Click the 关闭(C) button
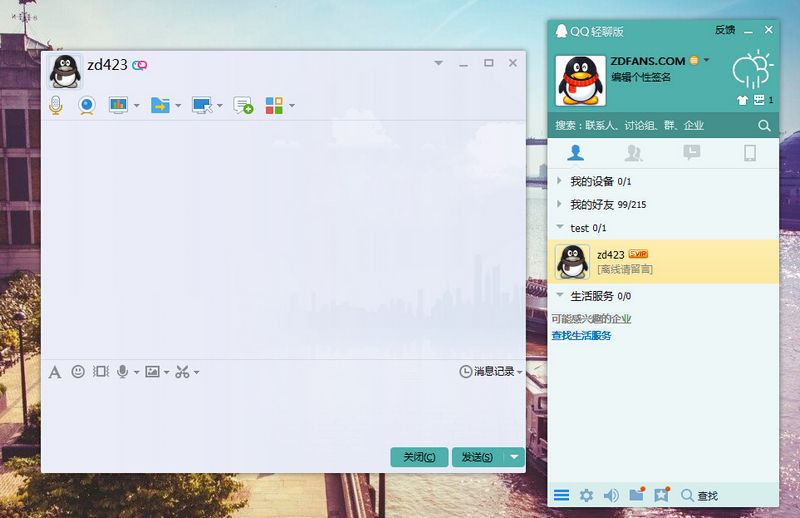Viewport: 800px width, 518px height. 419,457
